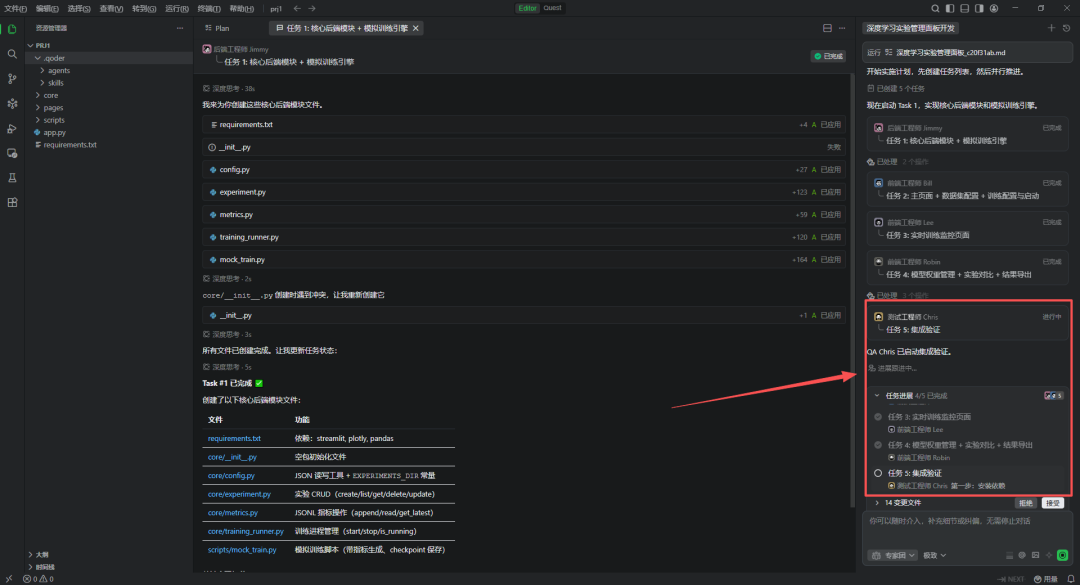
Task: Toggle the primary sidebar layout icon
Action: 948,8
